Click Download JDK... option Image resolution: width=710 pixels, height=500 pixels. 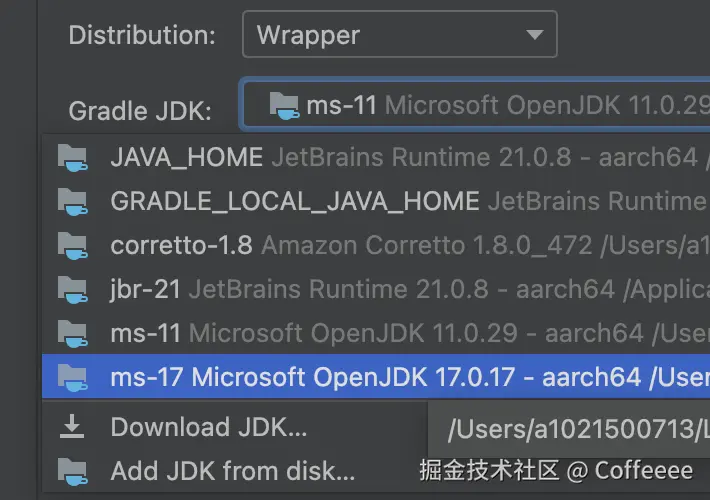pyautogui.click(x=208, y=427)
